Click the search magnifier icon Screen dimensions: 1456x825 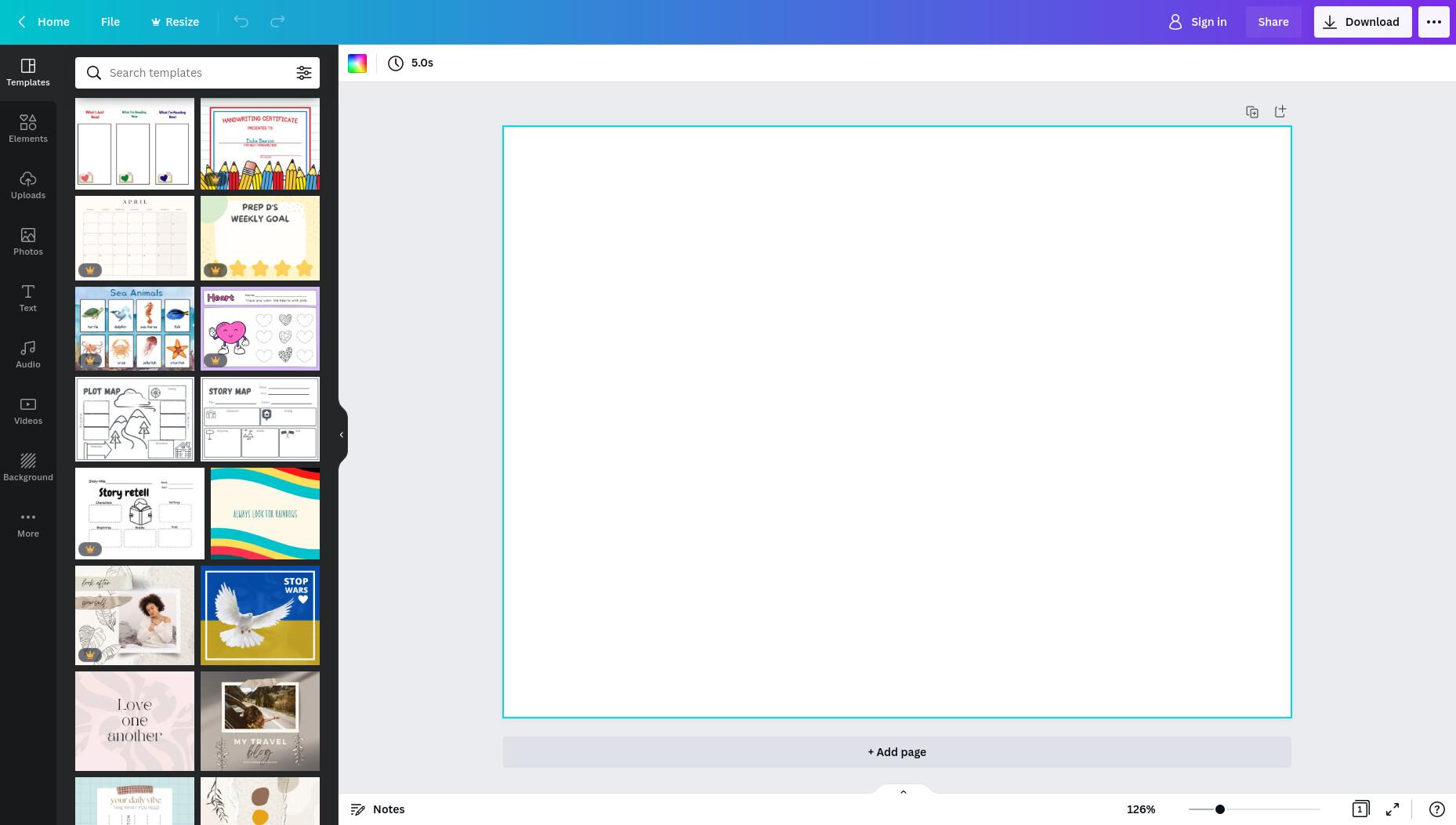(x=94, y=73)
